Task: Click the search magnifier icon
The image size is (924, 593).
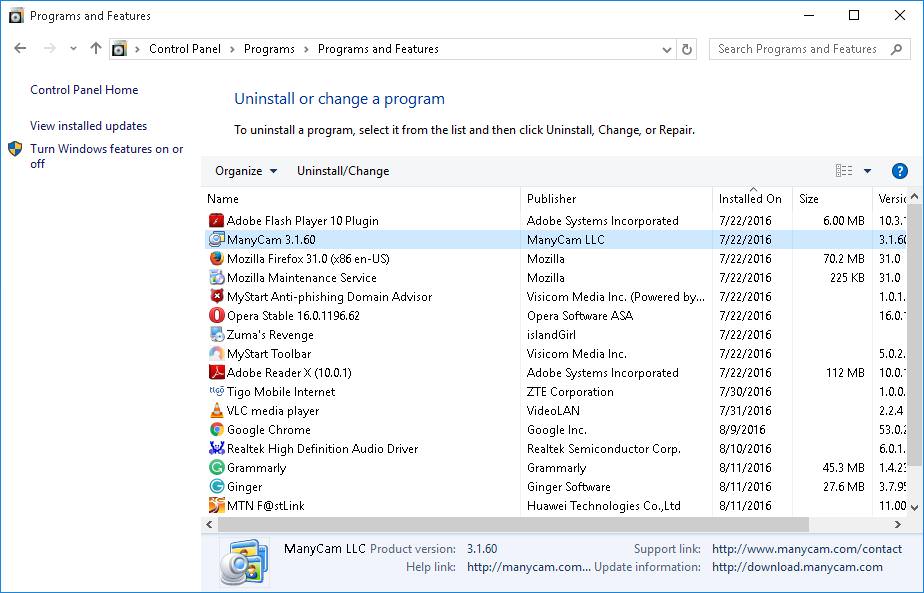Action: click(x=896, y=50)
